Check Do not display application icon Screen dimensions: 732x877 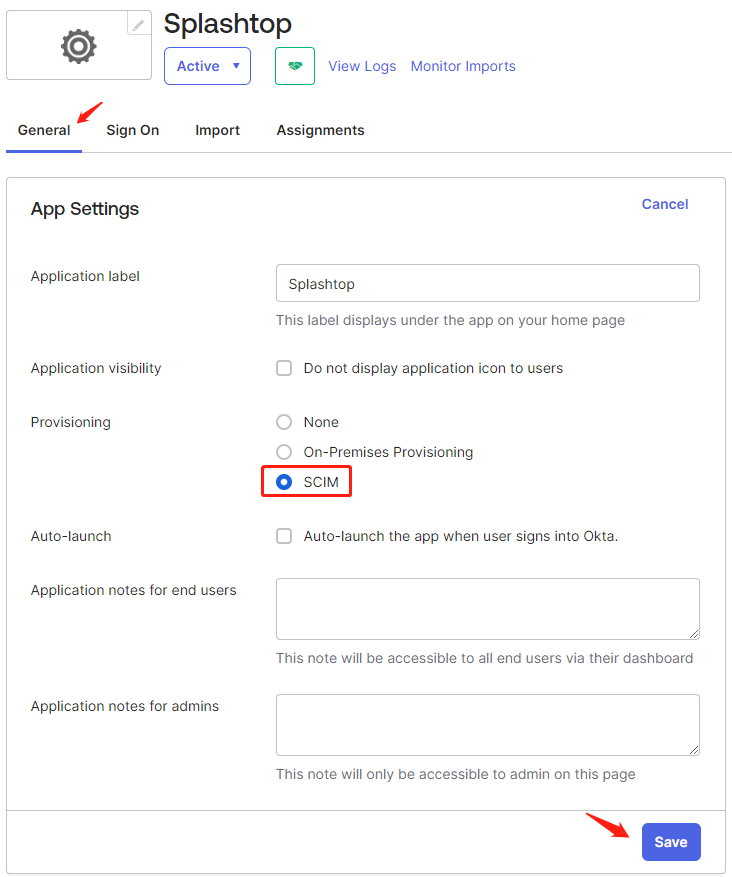pos(284,368)
